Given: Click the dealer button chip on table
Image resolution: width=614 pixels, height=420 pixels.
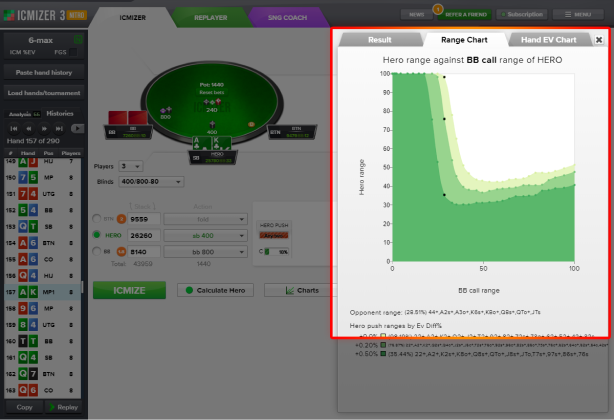Looking at the screenshot, I should click(x=251, y=124).
